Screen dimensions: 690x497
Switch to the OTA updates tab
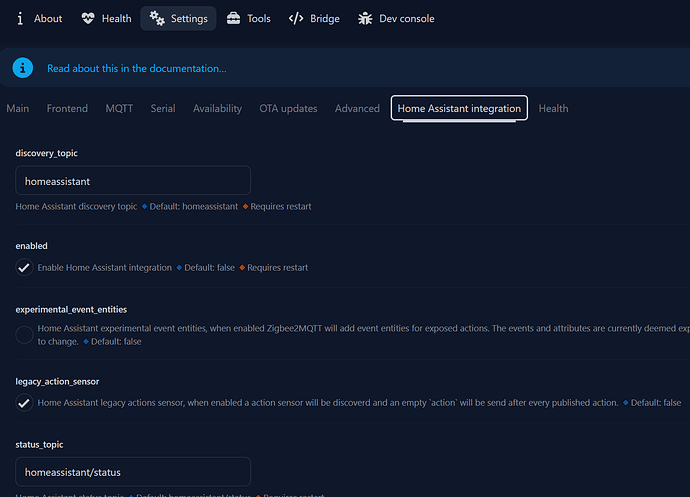(288, 108)
